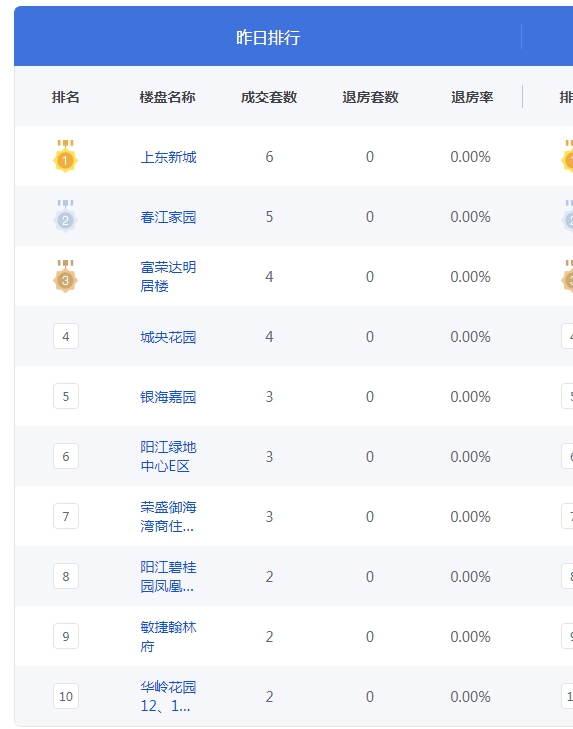
Task: Click 成交套数 value 2 in 阳江碧桂园 row
Action: tap(269, 577)
